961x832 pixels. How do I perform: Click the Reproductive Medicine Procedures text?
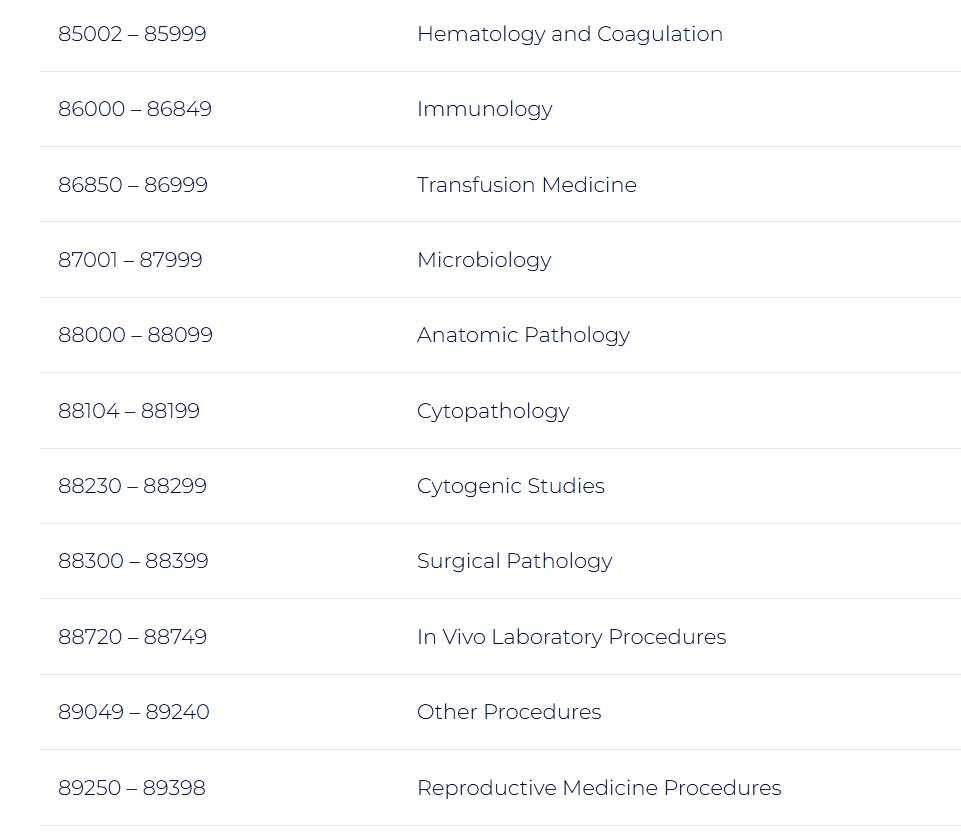point(599,788)
